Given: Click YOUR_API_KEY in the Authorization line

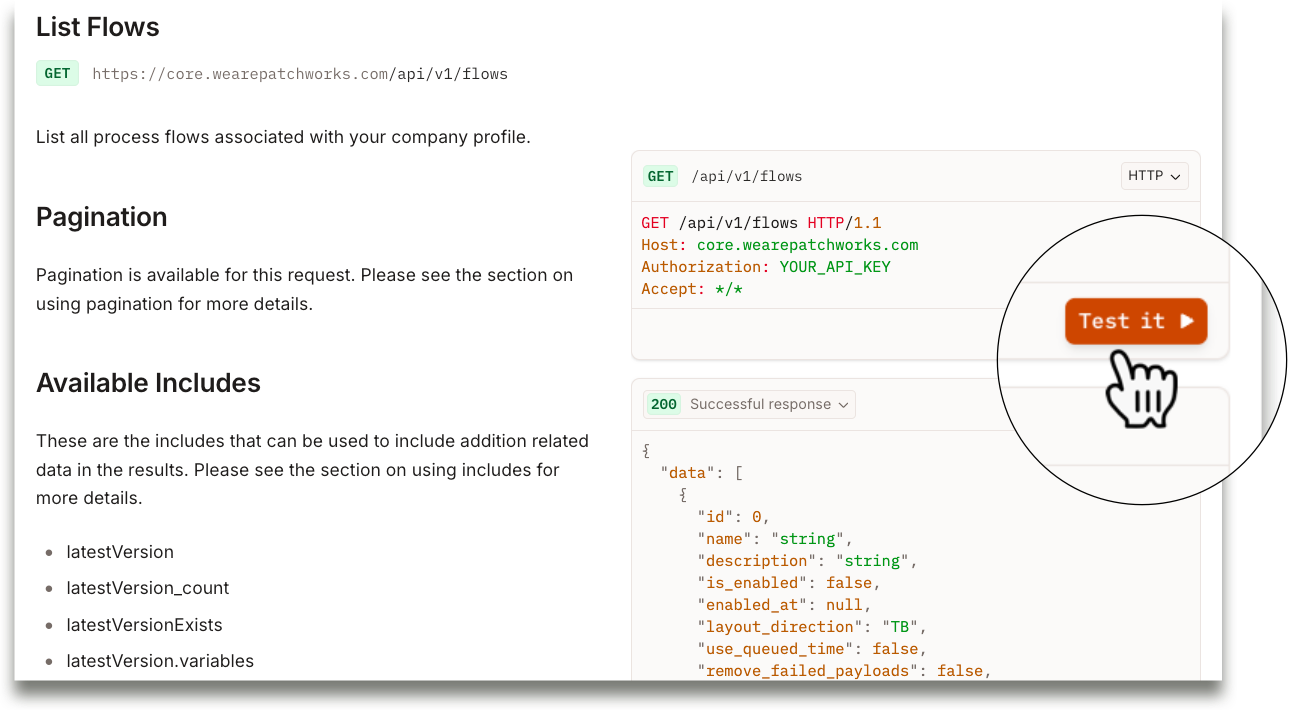Looking at the screenshot, I should [834, 267].
